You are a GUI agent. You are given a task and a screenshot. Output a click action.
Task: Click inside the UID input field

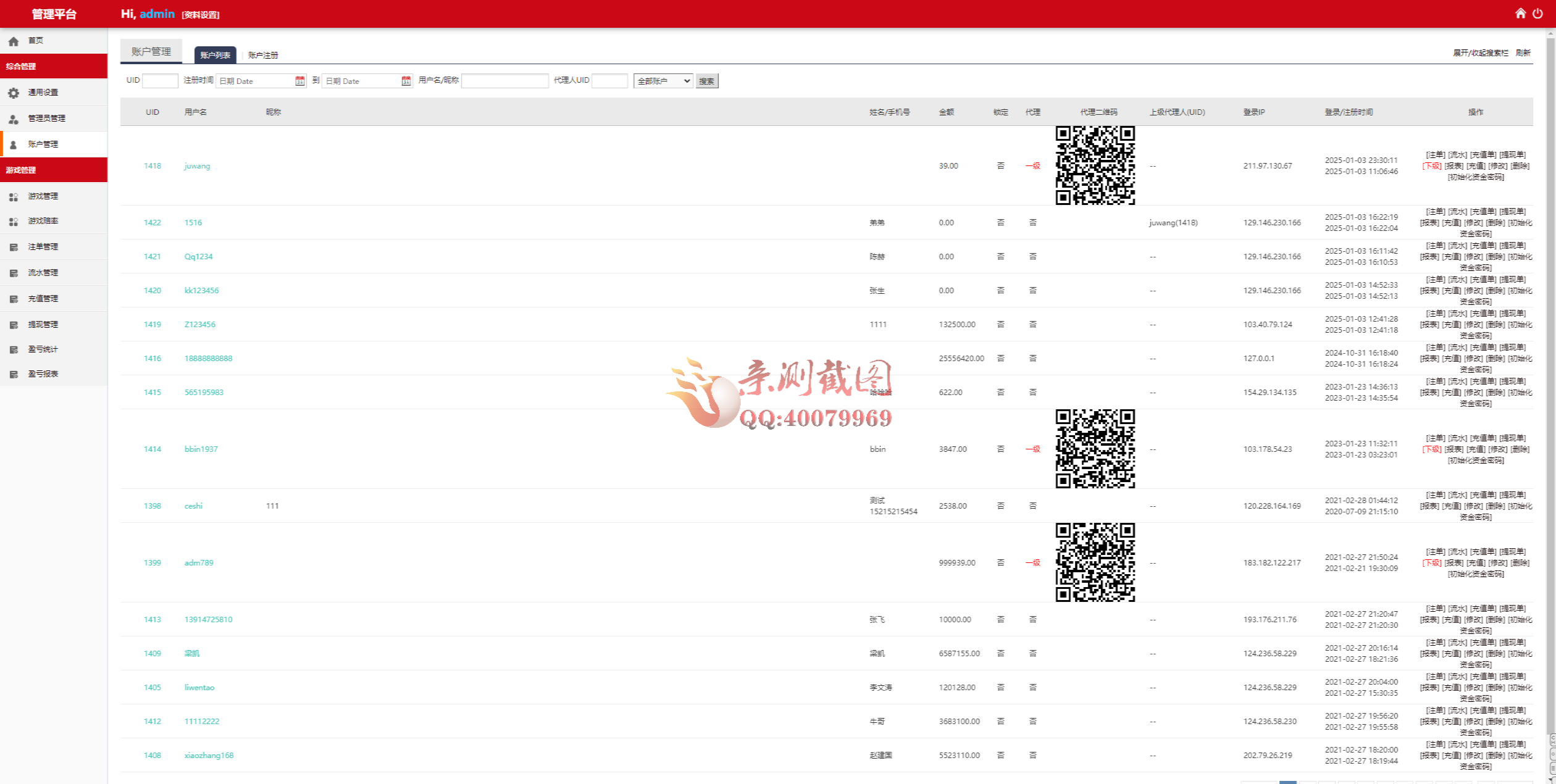[x=159, y=80]
